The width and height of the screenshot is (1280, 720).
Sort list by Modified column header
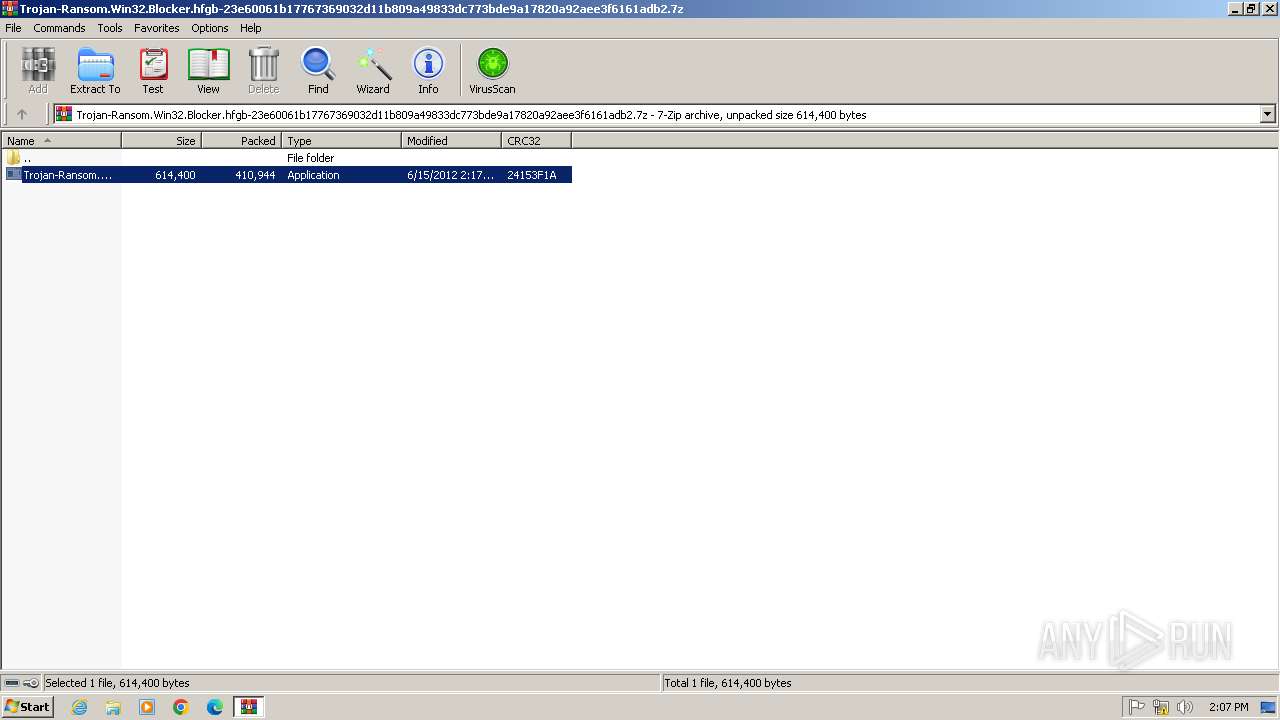(x=451, y=141)
